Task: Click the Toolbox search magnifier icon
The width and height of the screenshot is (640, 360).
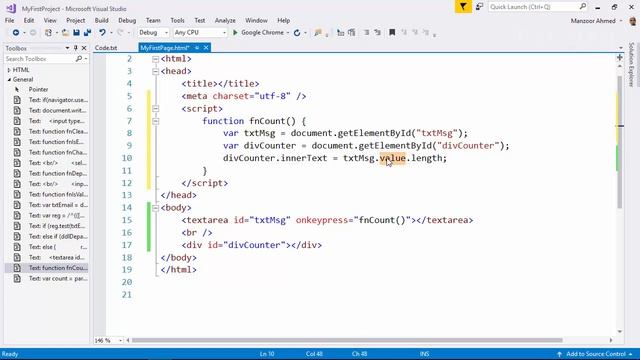Action: (79, 59)
